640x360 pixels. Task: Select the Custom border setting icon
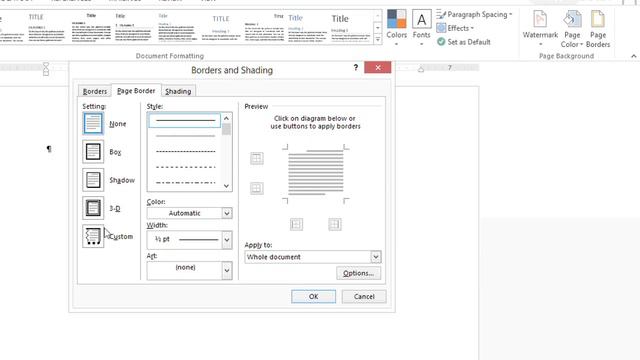pos(93,236)
